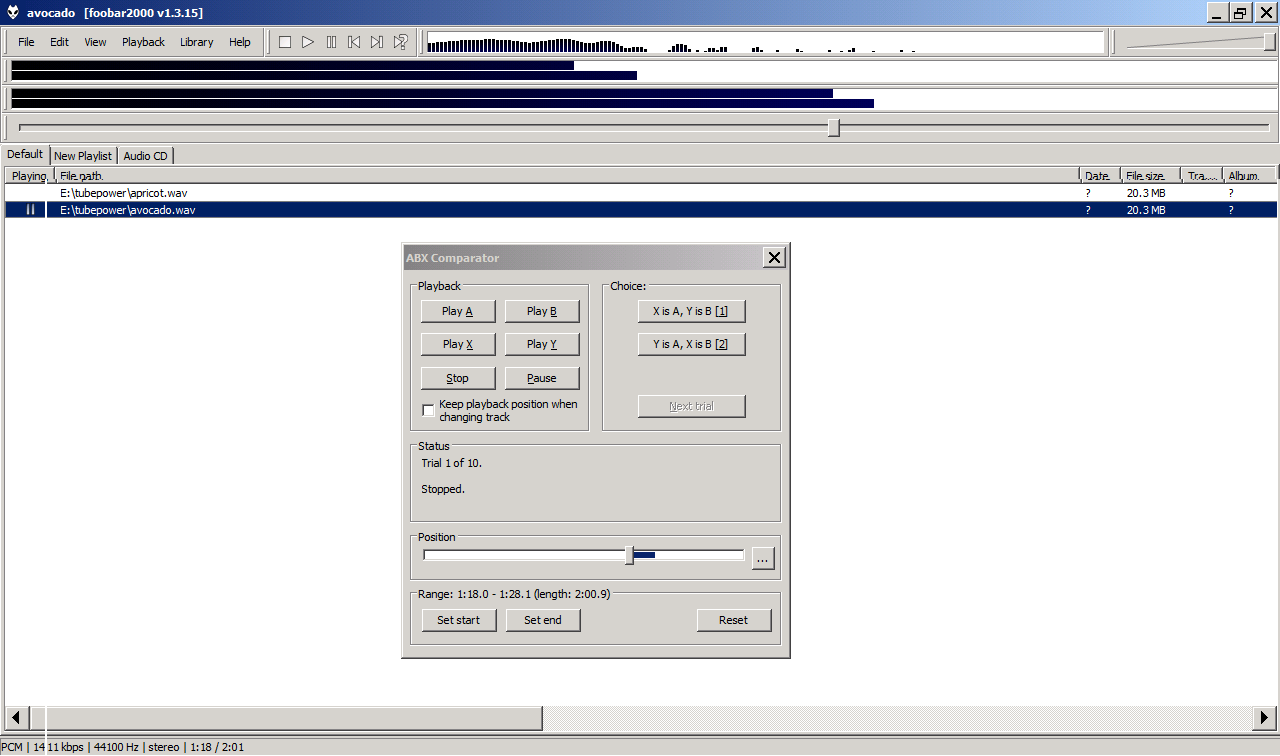Click the Set start button
This screenshot has width=1280, height=756.
(458, 620)
